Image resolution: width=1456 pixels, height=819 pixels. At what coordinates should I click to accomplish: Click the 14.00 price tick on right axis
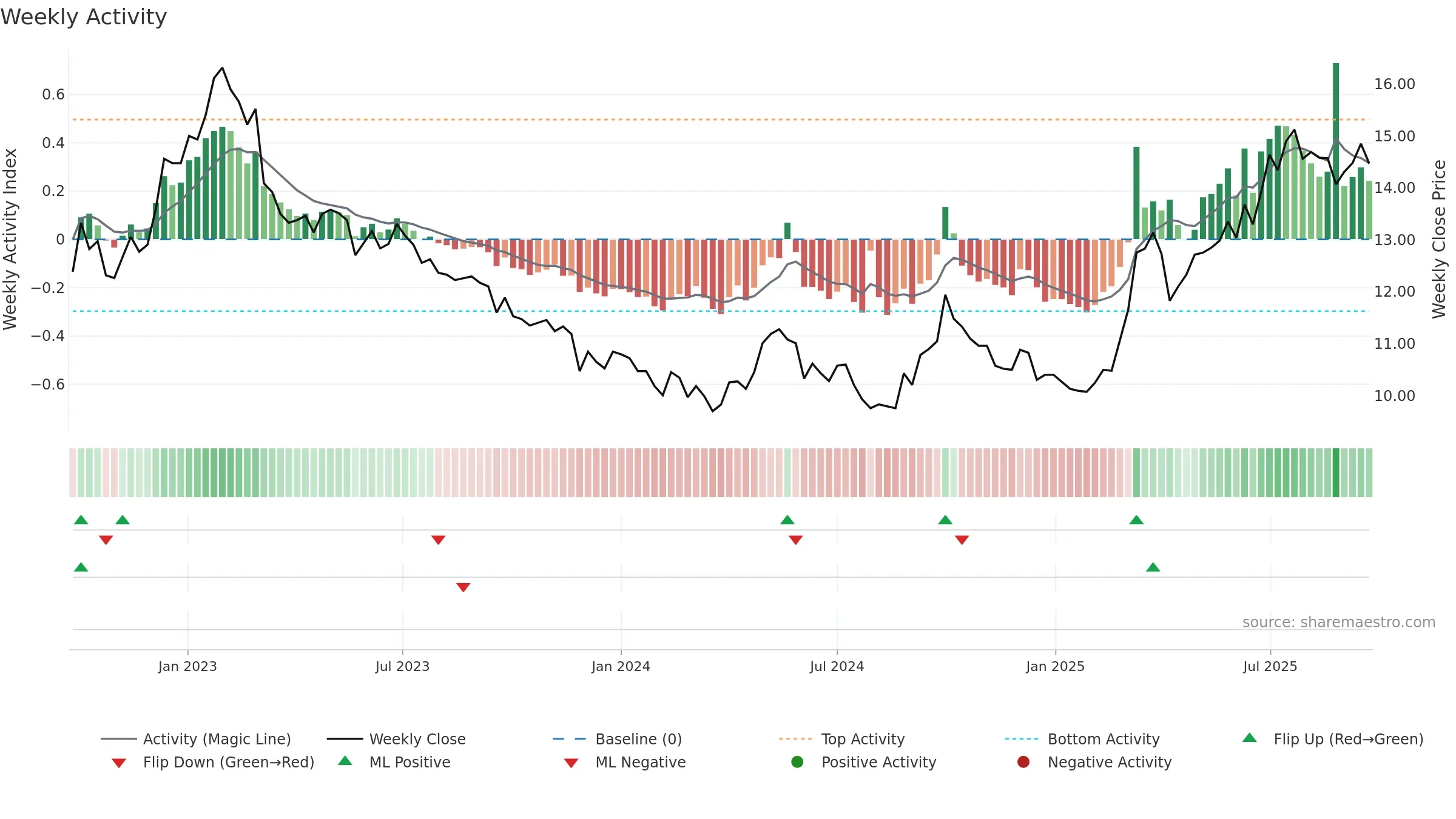click(x=1395, y=188)
